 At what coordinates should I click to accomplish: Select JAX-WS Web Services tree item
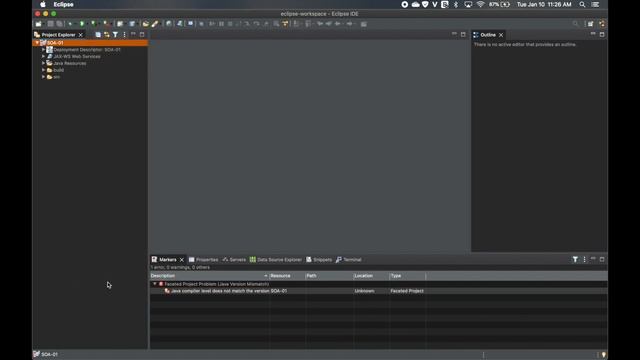[x=77, y=56]
